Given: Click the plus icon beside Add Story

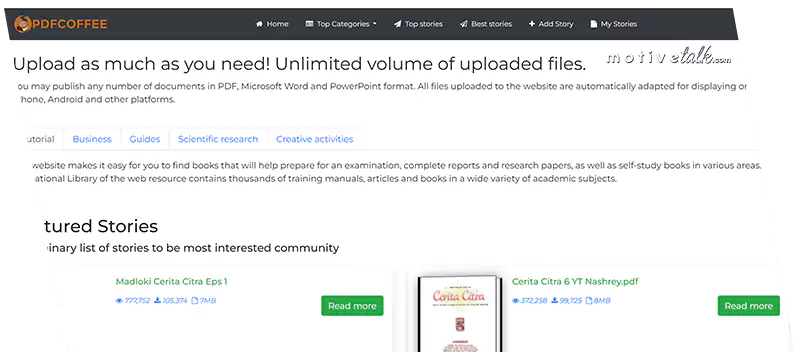Looking at the screenshot, I should point(532,24).
